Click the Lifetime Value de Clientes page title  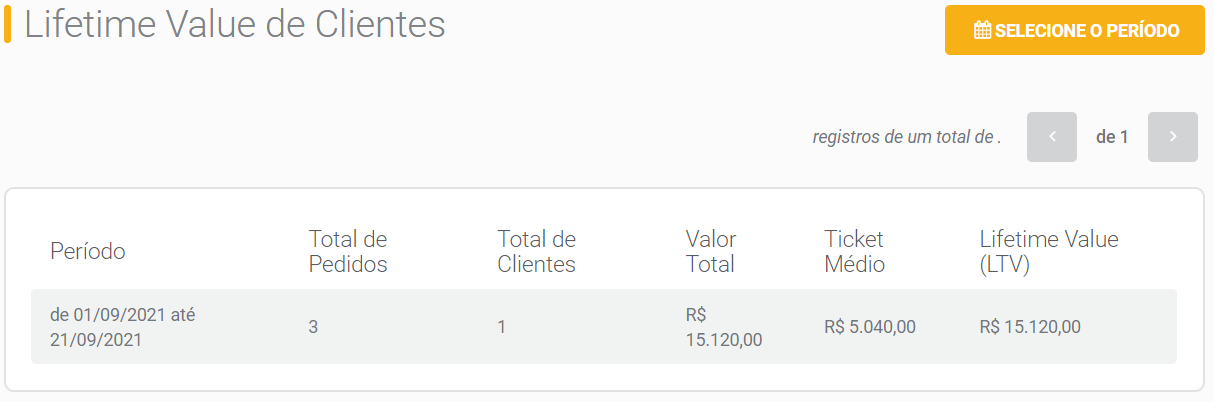pyautogui.click(x=235, y=24)
